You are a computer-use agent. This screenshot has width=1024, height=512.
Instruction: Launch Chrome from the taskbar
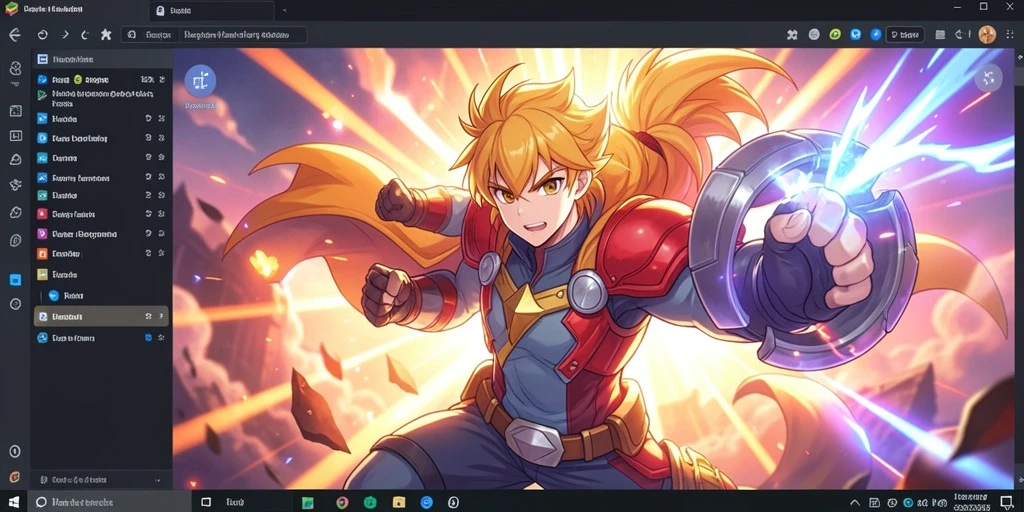click(x=342, y=502)
